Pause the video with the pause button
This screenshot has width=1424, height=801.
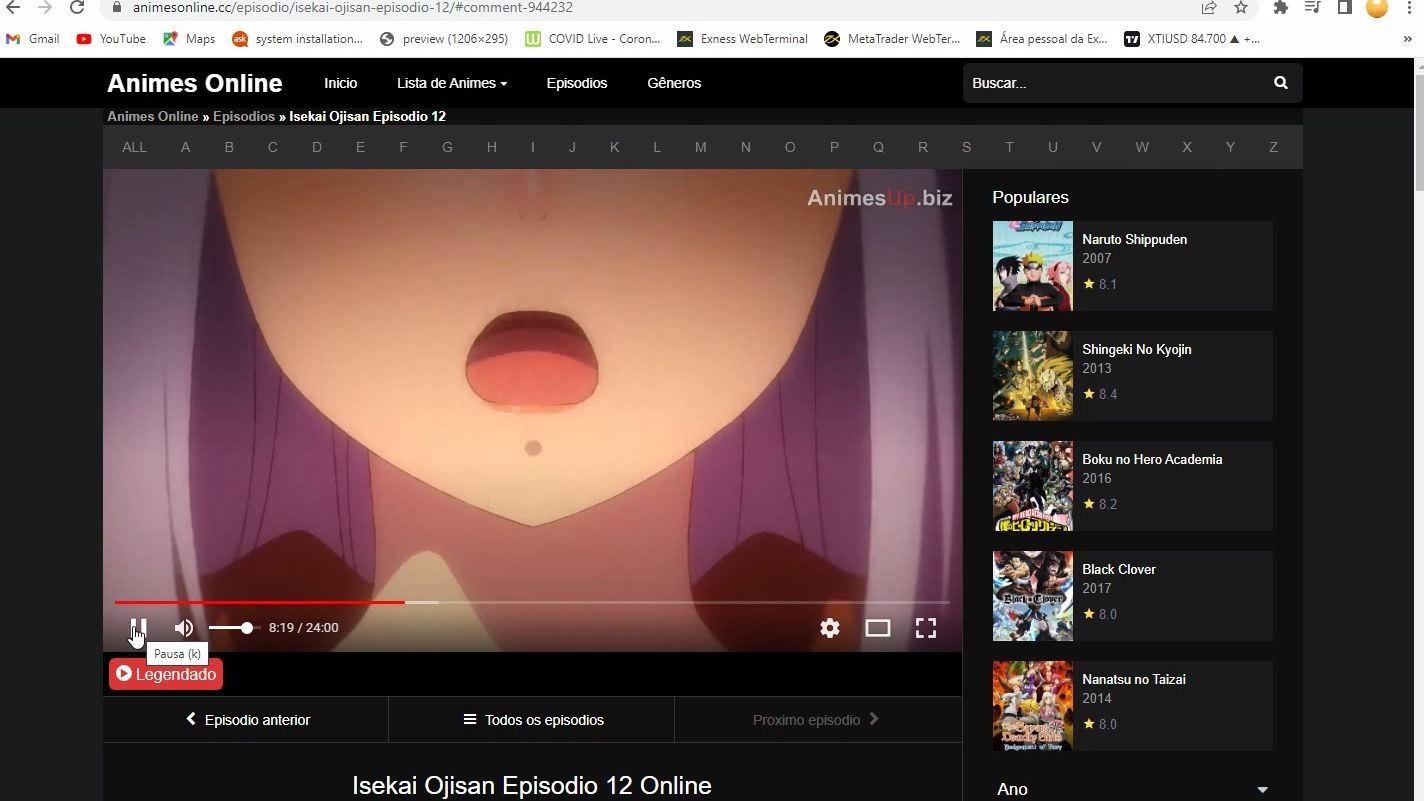(138, 628)
